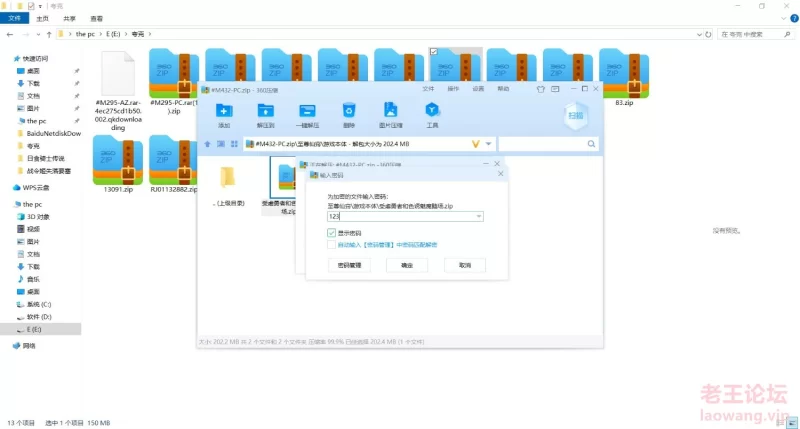
Task: Expand the Explorer address bar history dropdown
Action: pyautogui.click(x=699, y=34)
